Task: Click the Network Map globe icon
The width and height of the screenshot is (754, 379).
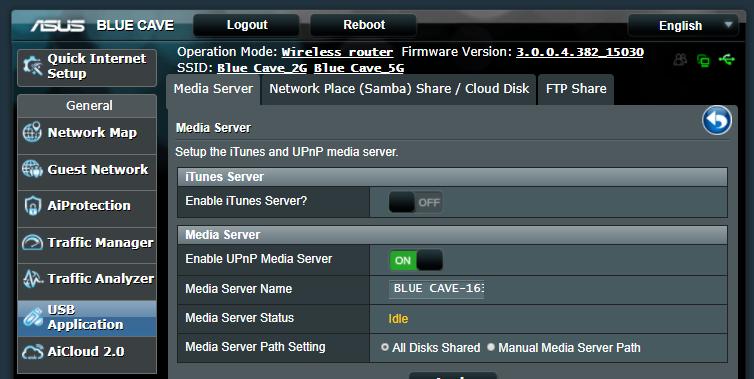Action: (32, 132)
